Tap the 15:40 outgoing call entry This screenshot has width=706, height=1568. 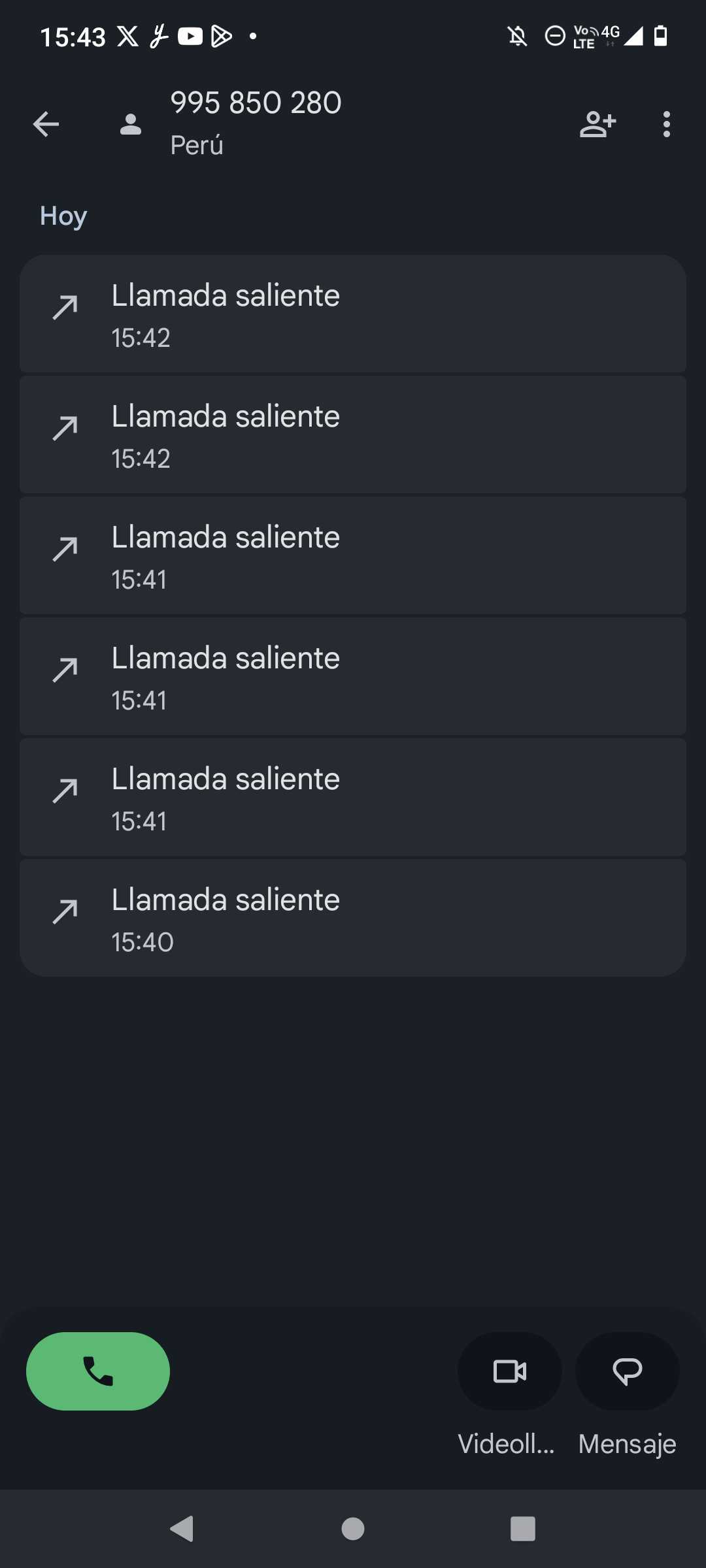(353, 918)
